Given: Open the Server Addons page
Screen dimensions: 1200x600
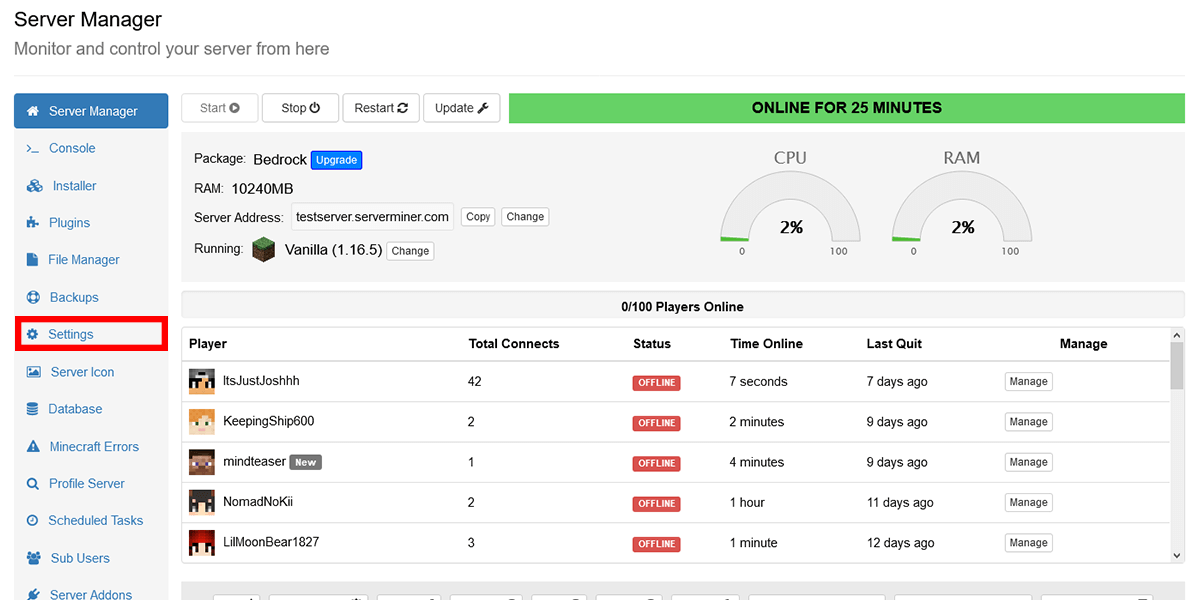Looking at the screenshot, I should 91,594.
